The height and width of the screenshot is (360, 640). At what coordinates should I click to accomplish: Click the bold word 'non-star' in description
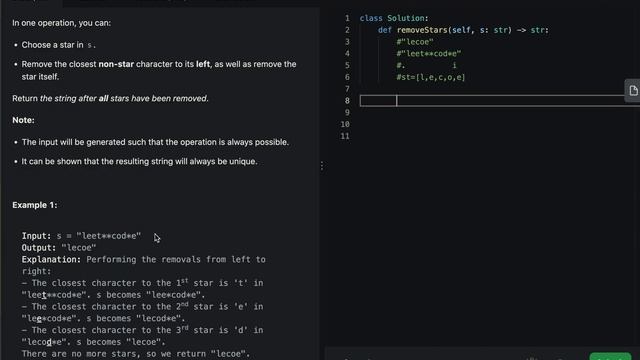tap(116, 64)
